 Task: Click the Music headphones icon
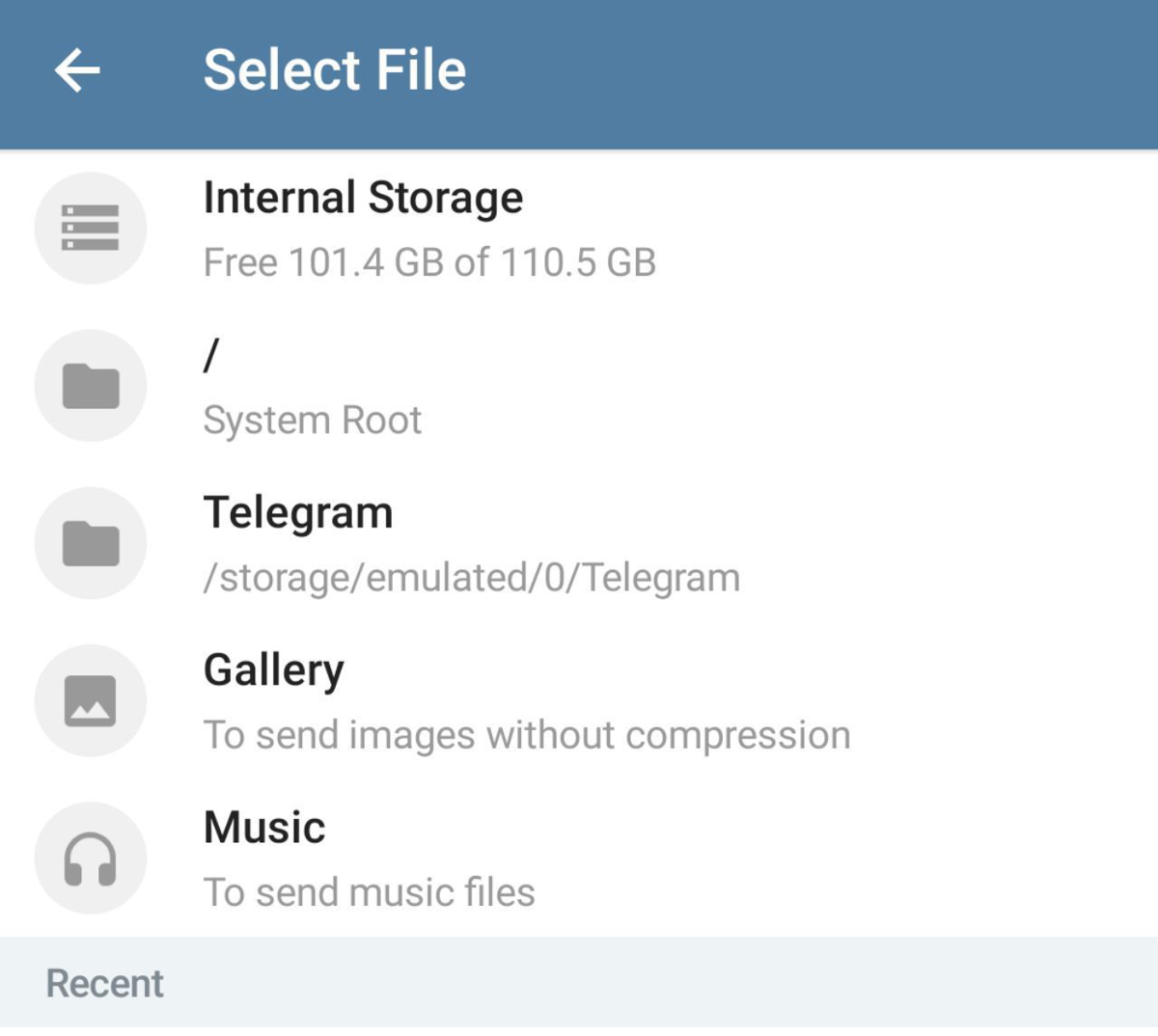tap(91, 859)
